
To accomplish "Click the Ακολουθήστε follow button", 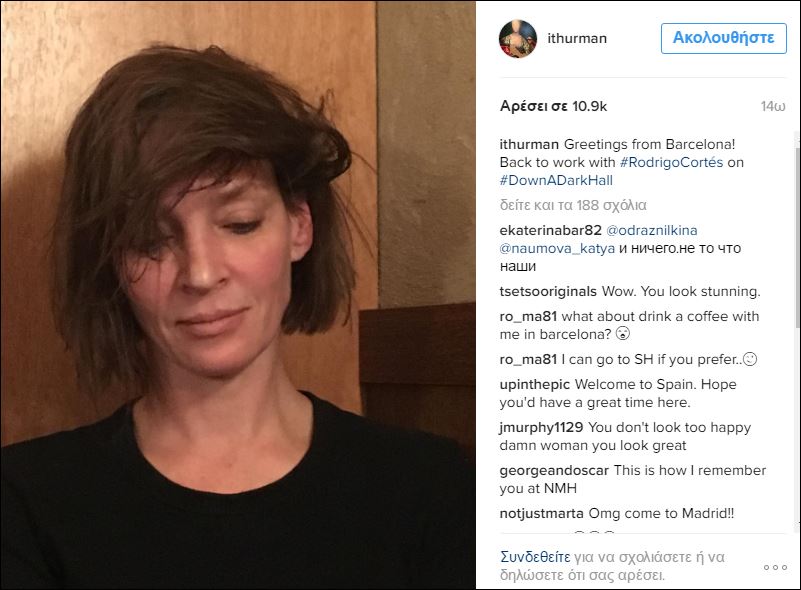I will [723, 38].
